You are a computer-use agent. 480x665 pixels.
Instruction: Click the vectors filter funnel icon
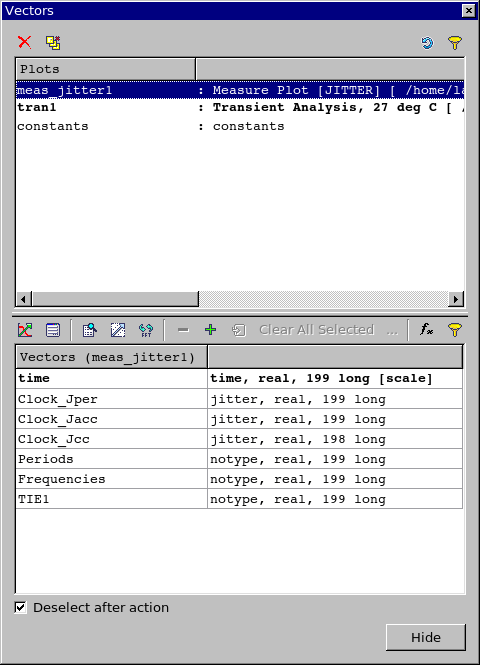coord(455,330)
